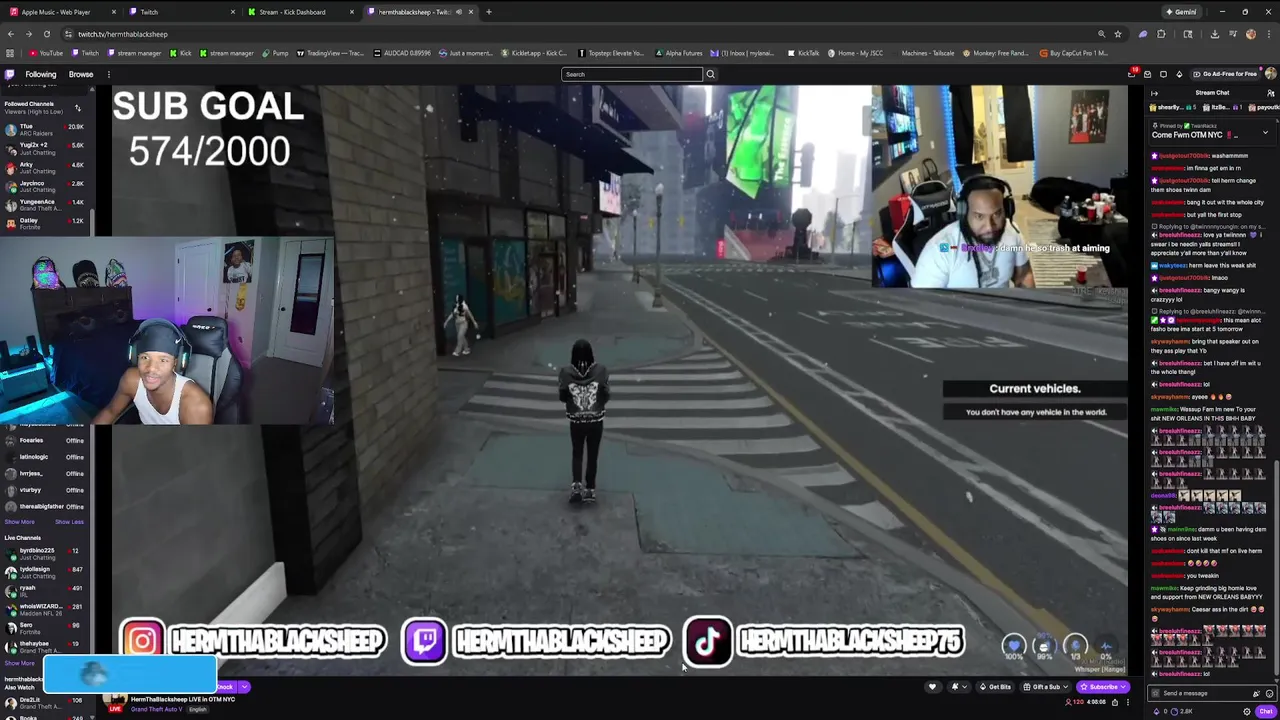Screen dimensions: 1280x720
Task: Reload the Twitch page
Action: click(x=46, y=34)
